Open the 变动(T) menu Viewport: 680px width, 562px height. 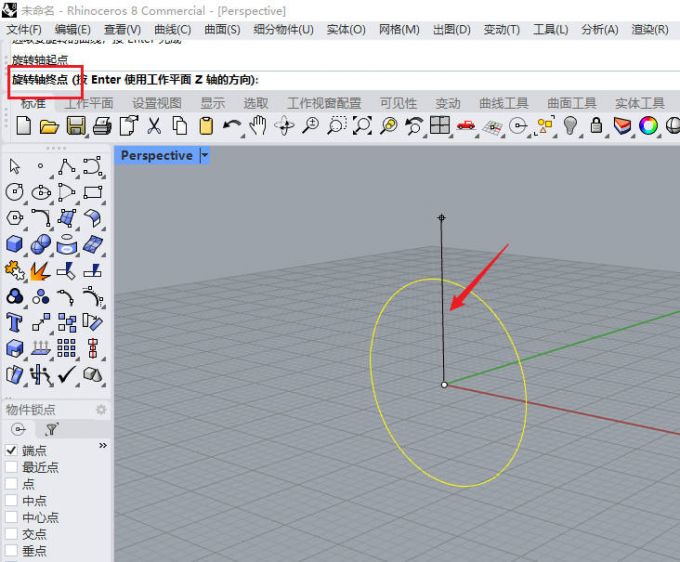point(502,30)
